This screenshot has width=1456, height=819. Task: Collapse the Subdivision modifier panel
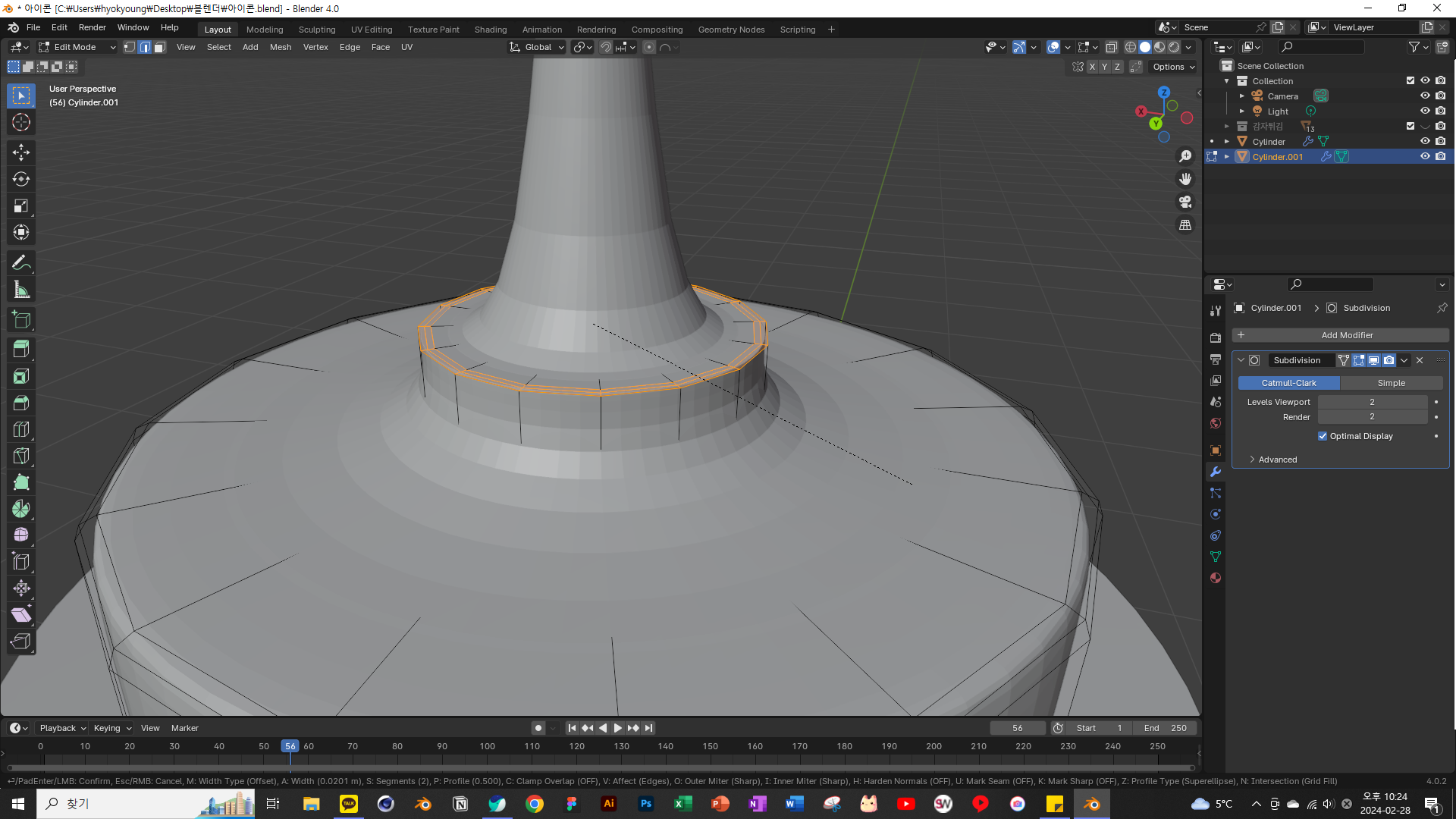pyautogui.click(x=1241, y=360)
